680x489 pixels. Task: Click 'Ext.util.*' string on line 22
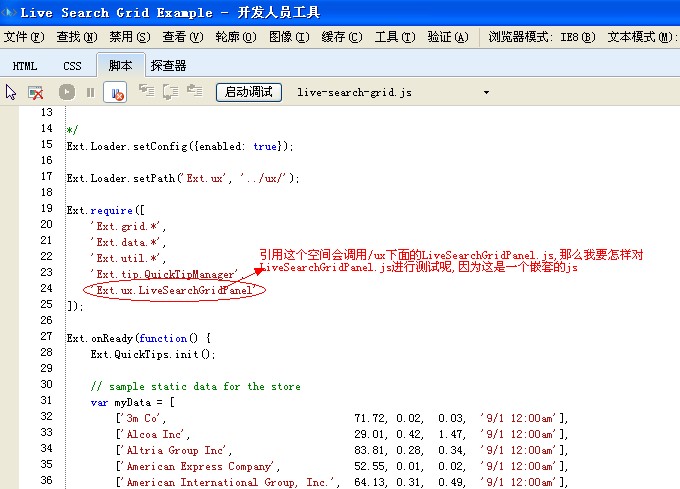tap(126, 258)
